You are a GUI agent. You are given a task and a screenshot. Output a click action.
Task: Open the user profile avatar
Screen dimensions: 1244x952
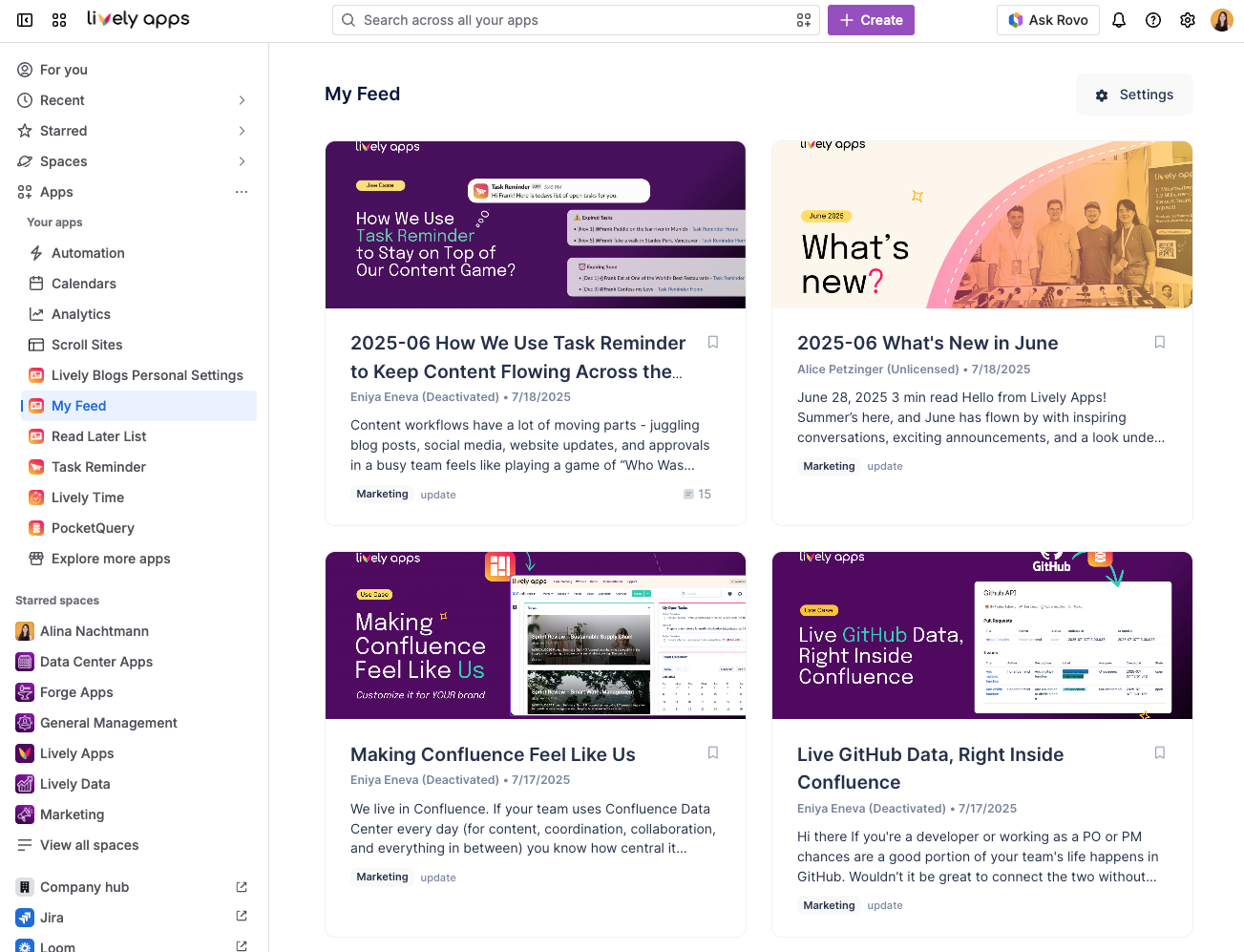tap(1222, 20)
